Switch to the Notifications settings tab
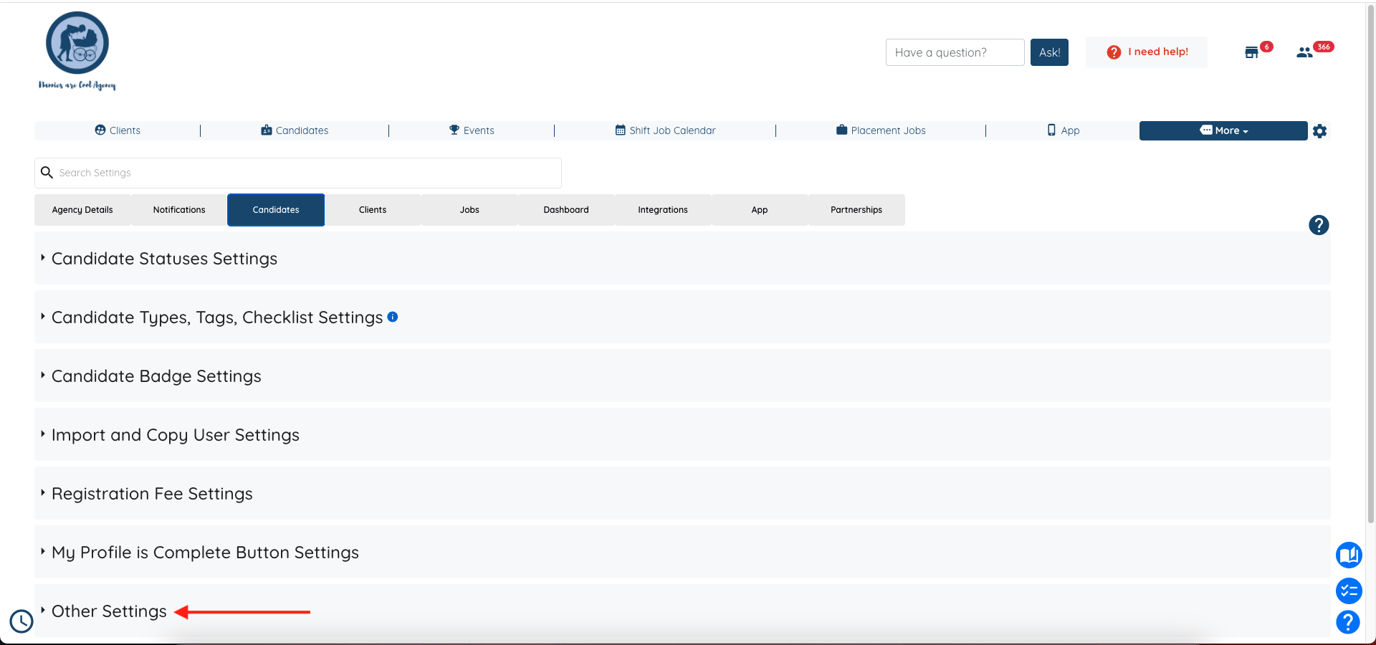The width and height of the screenshot is (1376, 645). pyautogui.click(x=178, y=210)
